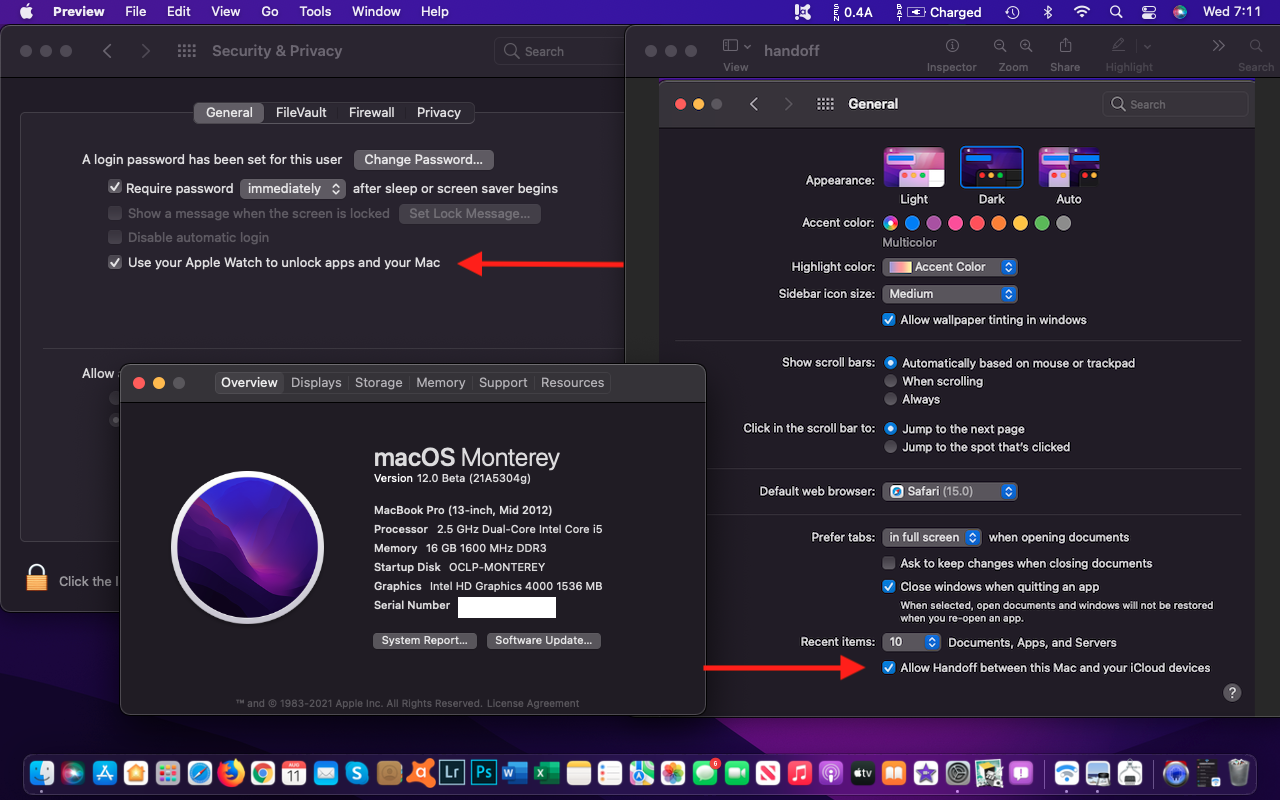Click the Change Password button

(x=424, y=160)
